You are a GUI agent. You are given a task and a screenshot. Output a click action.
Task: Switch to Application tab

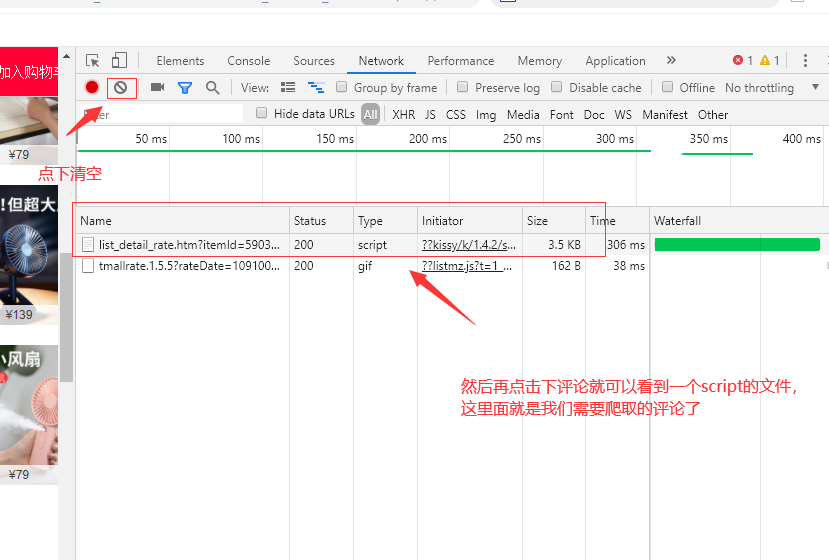pos(615,61)
